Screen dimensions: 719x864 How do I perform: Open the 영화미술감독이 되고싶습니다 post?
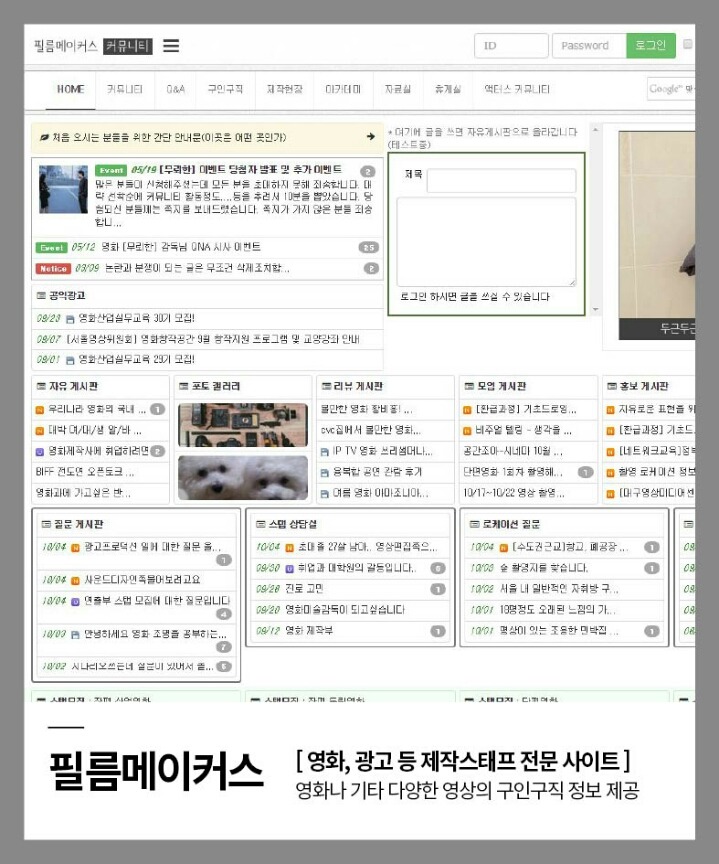point(345,610)
